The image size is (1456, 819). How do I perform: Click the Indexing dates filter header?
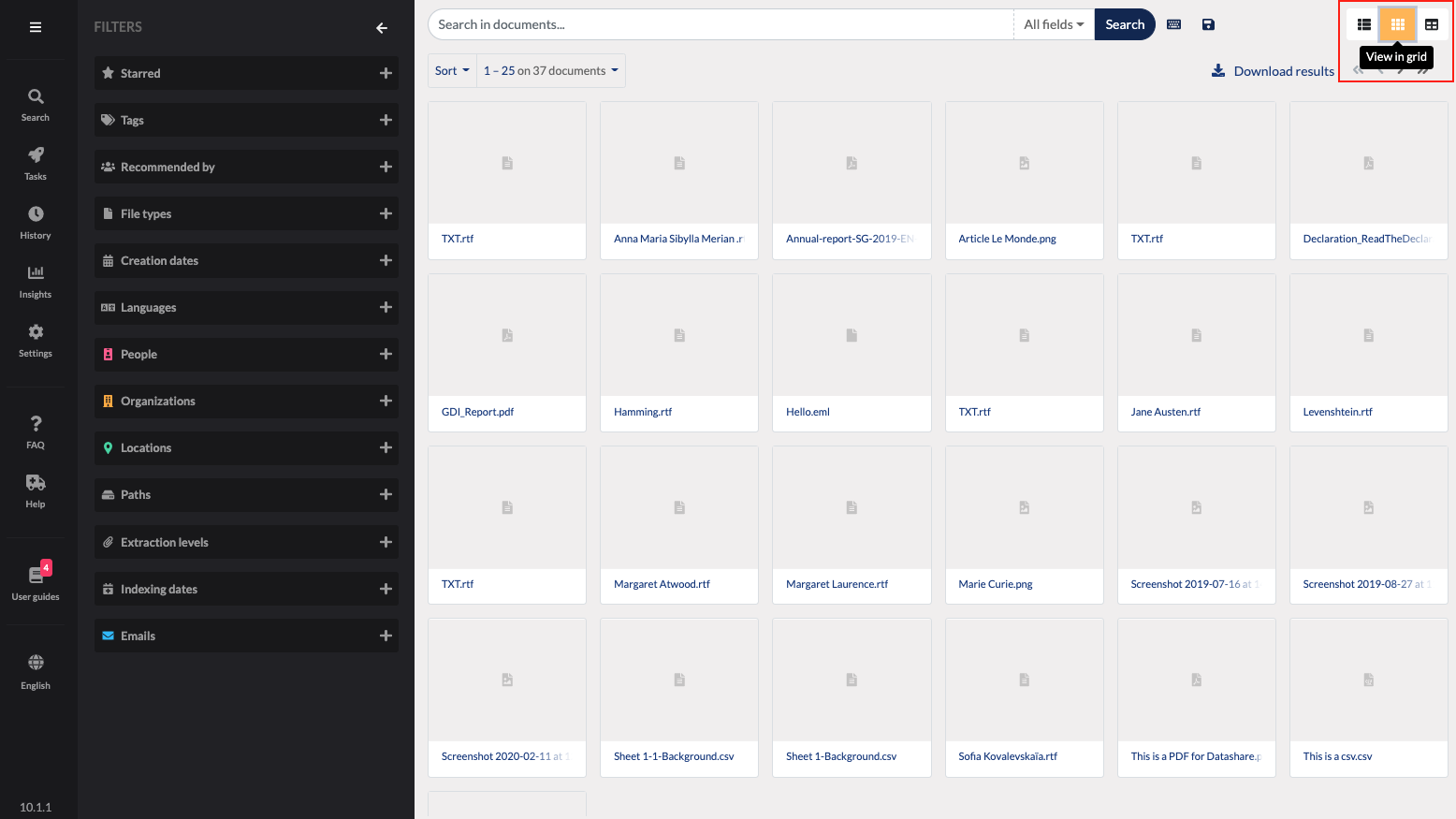click(x=246, y=589)
